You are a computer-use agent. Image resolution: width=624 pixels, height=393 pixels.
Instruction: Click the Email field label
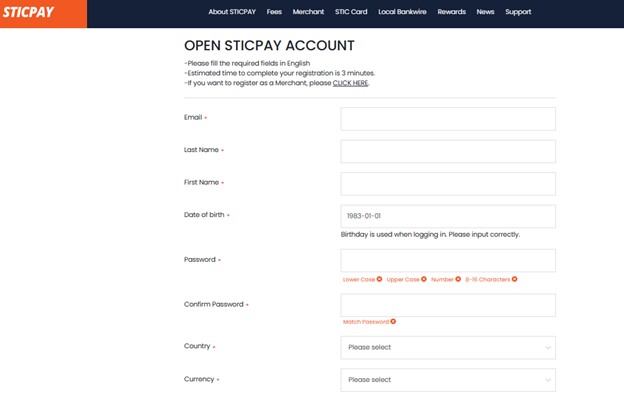(193, 117)
